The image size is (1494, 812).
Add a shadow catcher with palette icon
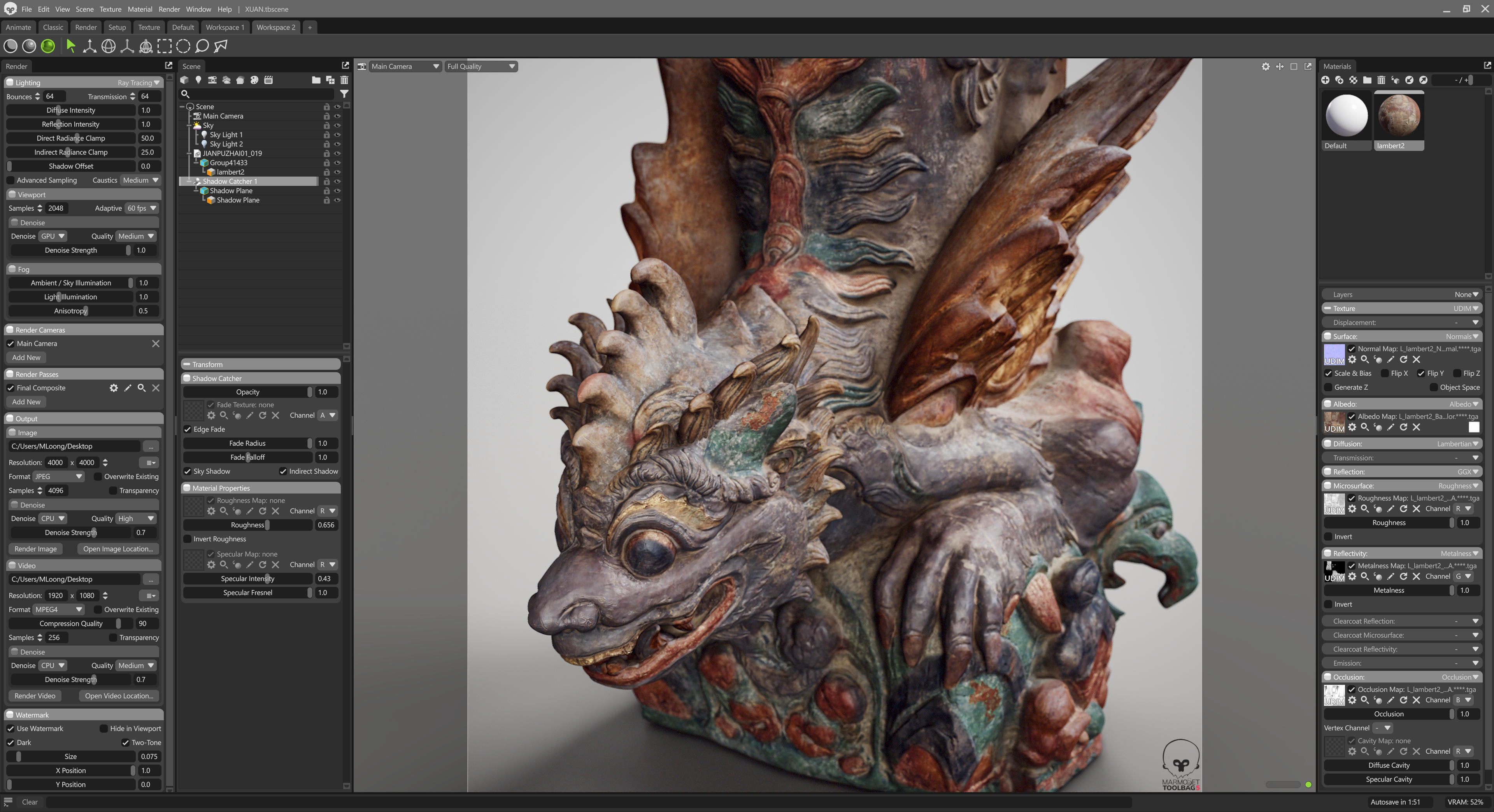click(x=254, y=80)
